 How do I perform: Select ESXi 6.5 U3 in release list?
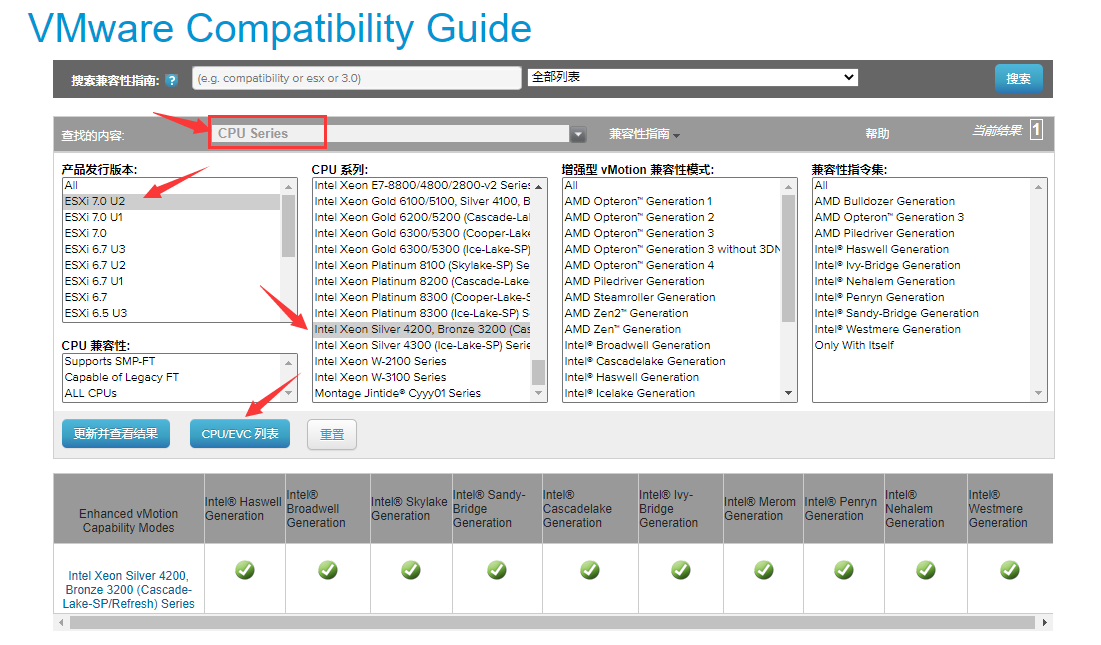click(x=171, y=313)
